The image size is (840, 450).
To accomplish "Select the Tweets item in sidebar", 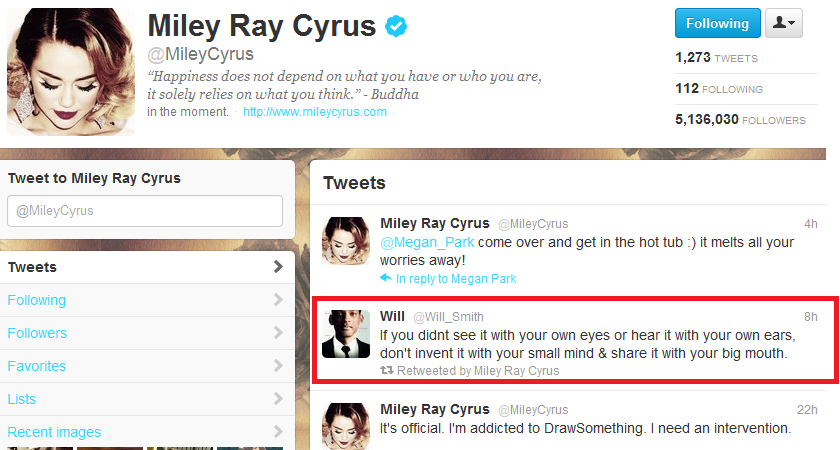I will click(x=146, y=267).
